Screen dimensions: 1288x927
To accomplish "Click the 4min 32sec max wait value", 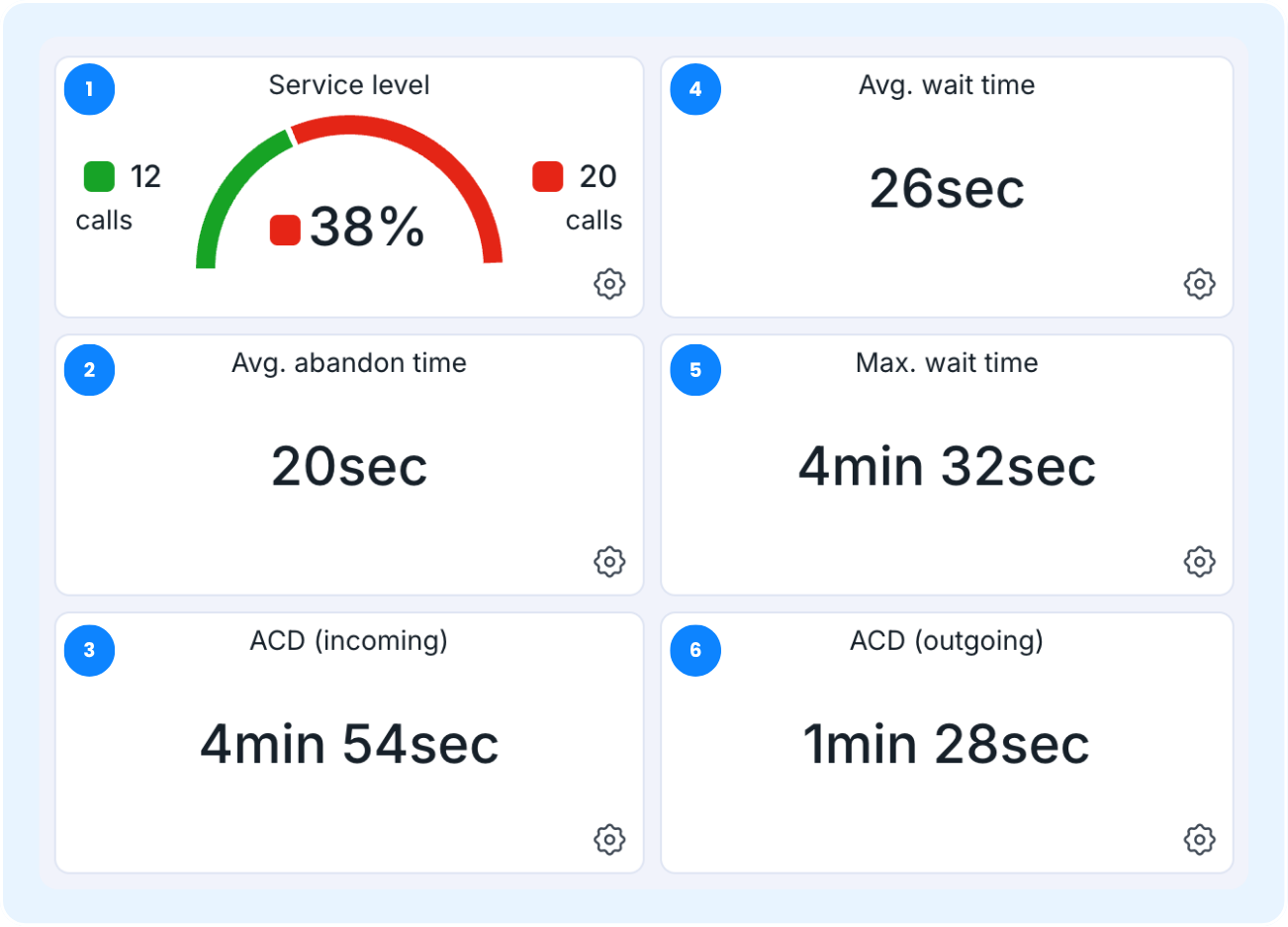I will coord(947,466).
